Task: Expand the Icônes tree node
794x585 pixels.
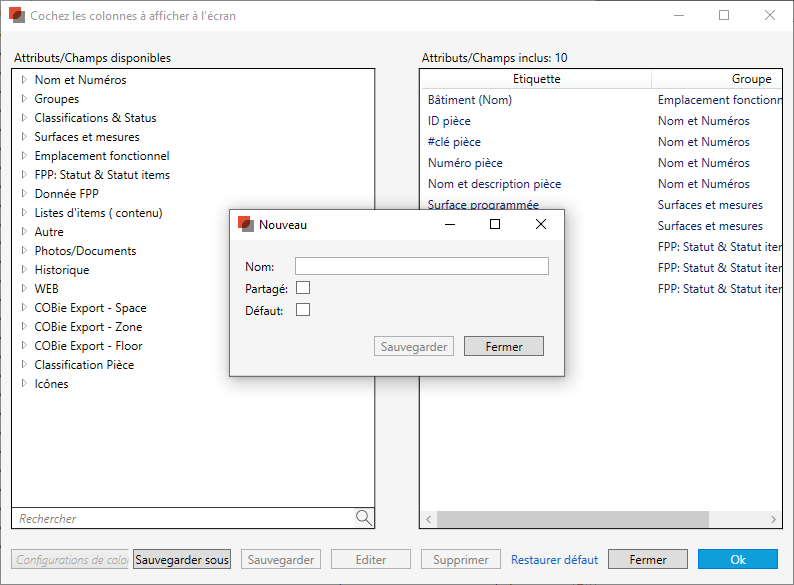Action: 24,383
